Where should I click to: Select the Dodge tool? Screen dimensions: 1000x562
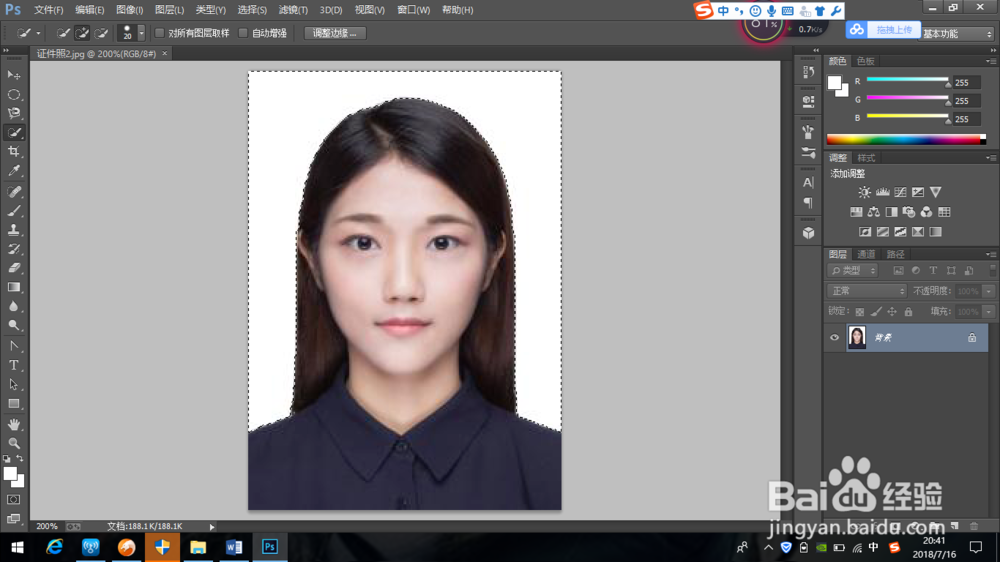[x=13, y=325]
